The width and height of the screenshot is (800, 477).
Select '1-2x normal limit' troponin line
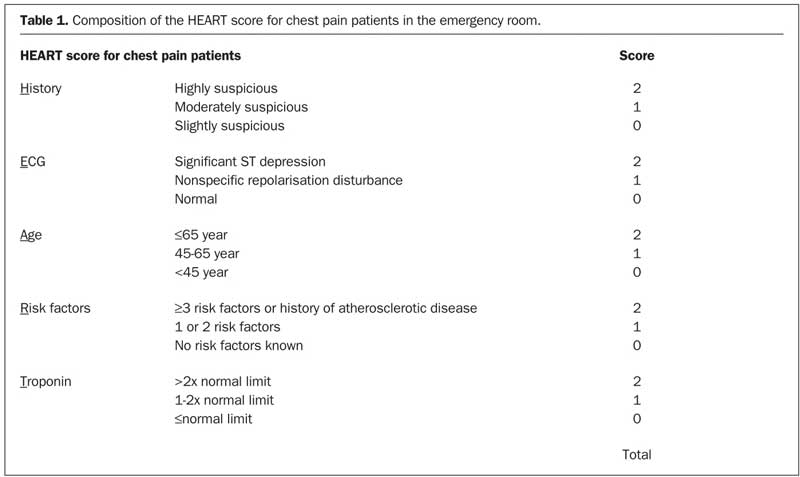click(224, 400)
